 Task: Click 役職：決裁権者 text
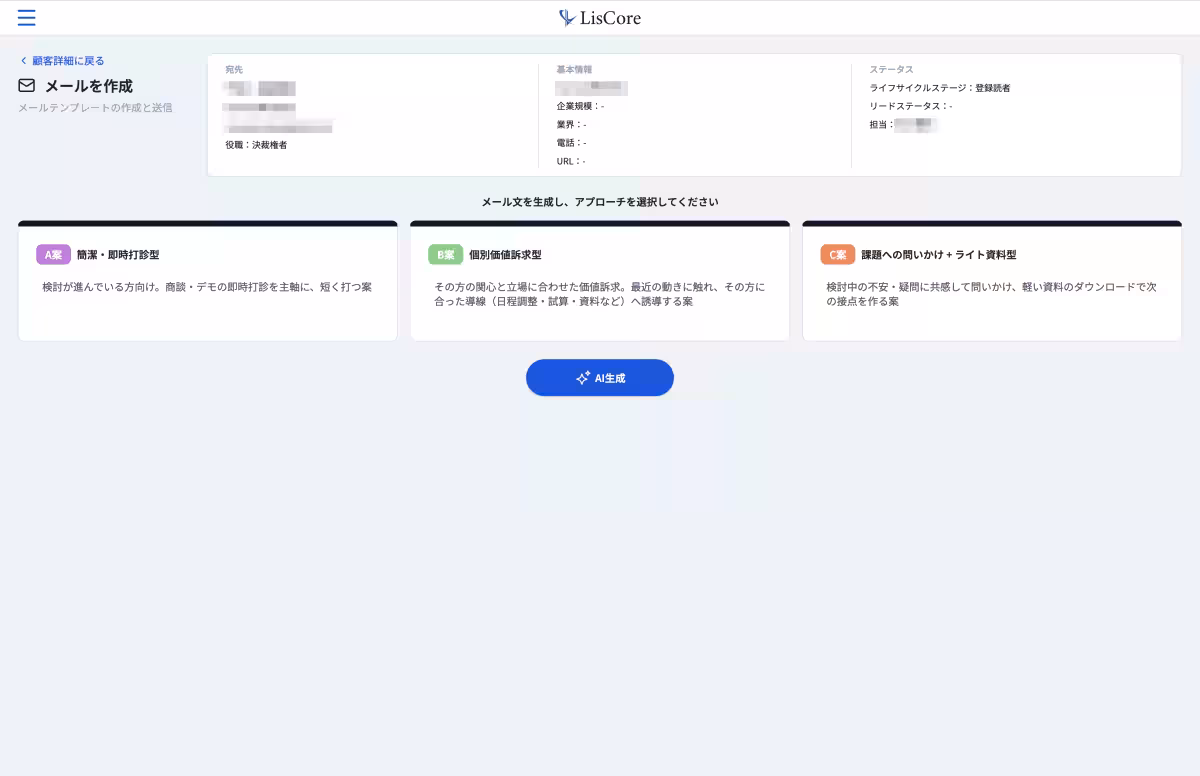pos(256,145)
